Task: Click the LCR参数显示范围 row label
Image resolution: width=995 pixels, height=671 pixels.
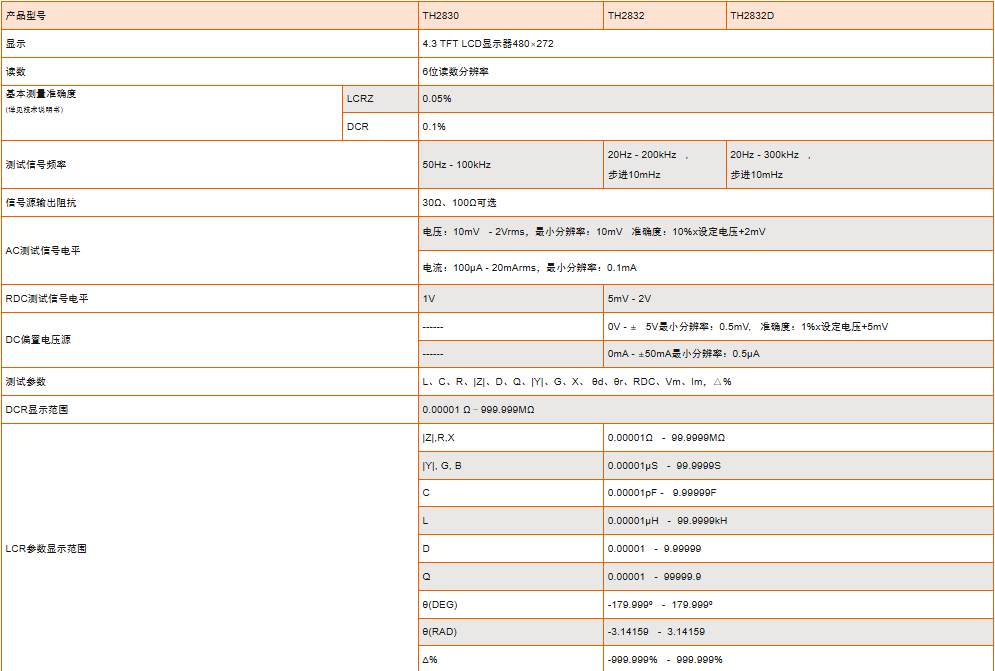Action: tap(209, 548)
